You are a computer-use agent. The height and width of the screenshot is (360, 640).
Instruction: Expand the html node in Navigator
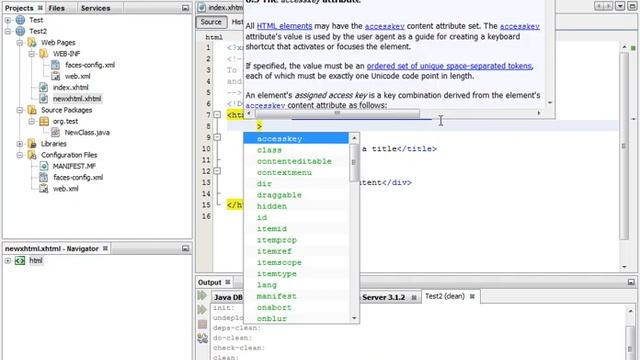click(x=8, y=260)
